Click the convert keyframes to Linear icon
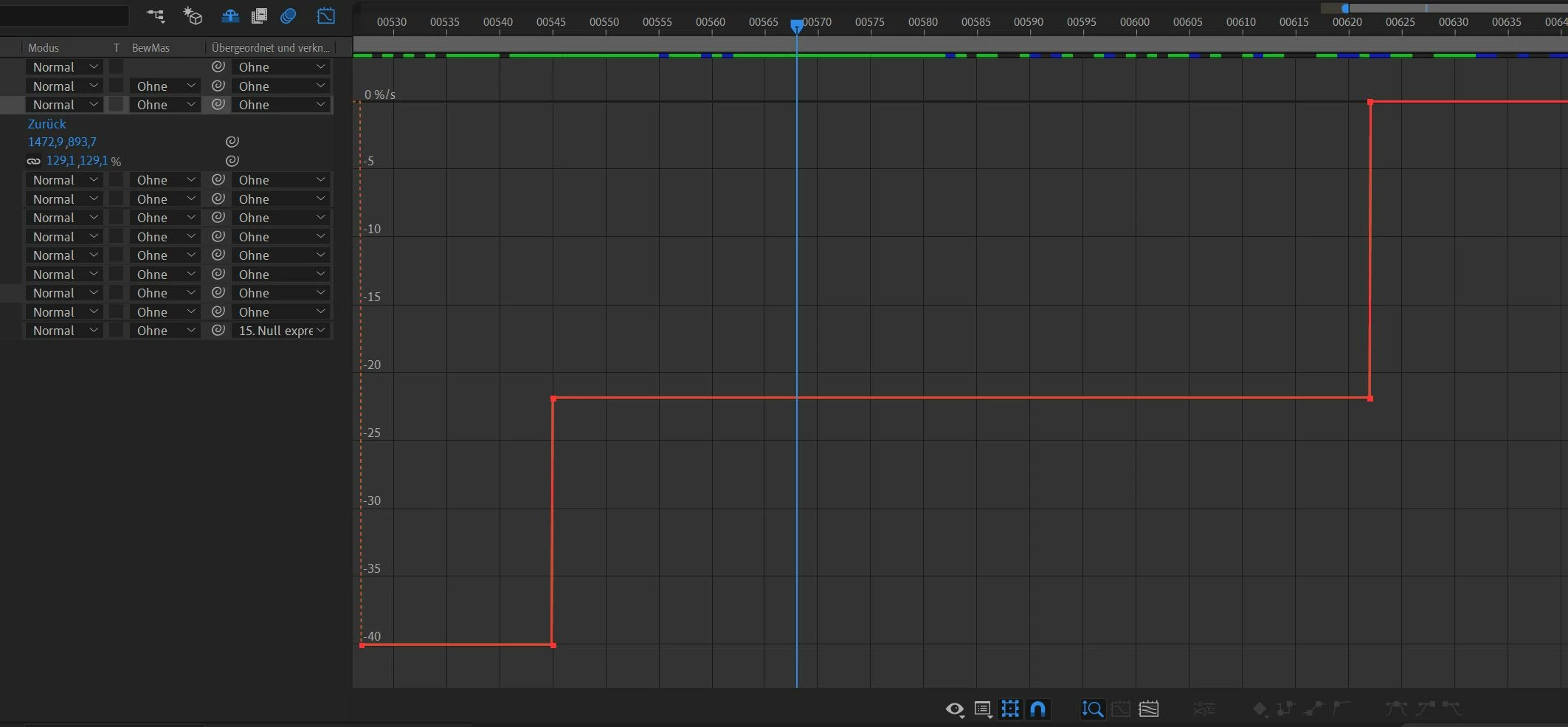 pos(1314,709)
